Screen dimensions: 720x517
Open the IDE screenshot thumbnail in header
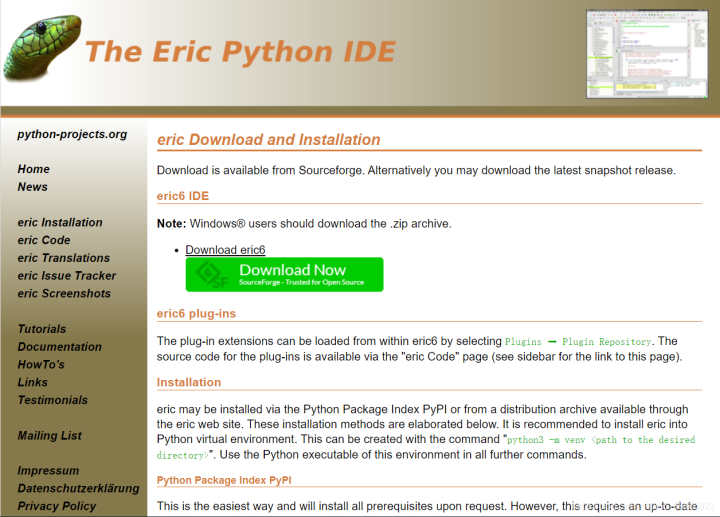[x=647, y=54]
